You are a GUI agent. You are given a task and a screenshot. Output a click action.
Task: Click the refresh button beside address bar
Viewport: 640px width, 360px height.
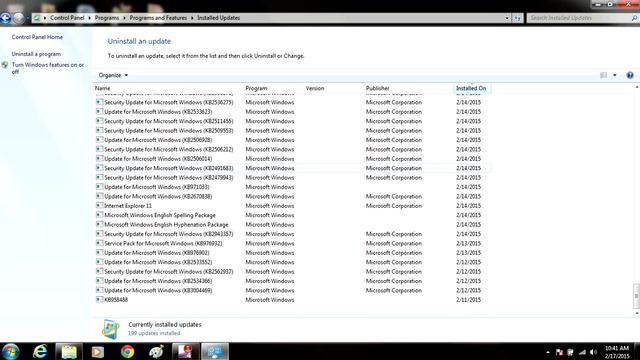pos(518,18)
